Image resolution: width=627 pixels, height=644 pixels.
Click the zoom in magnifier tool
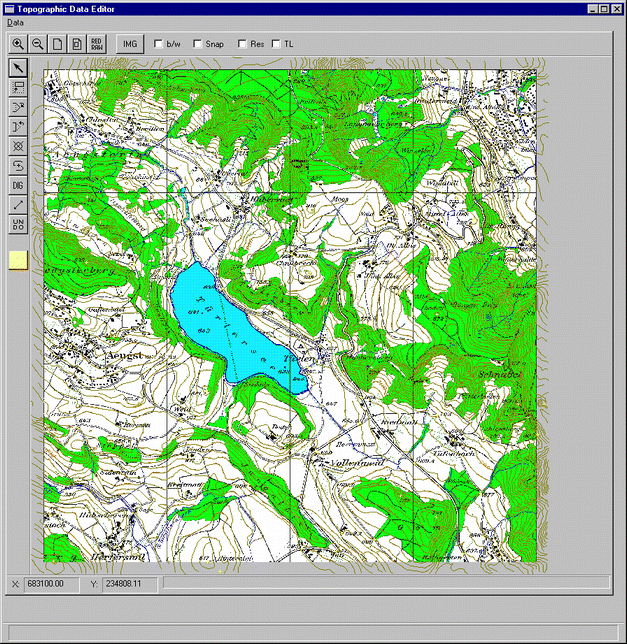(19, 44)
